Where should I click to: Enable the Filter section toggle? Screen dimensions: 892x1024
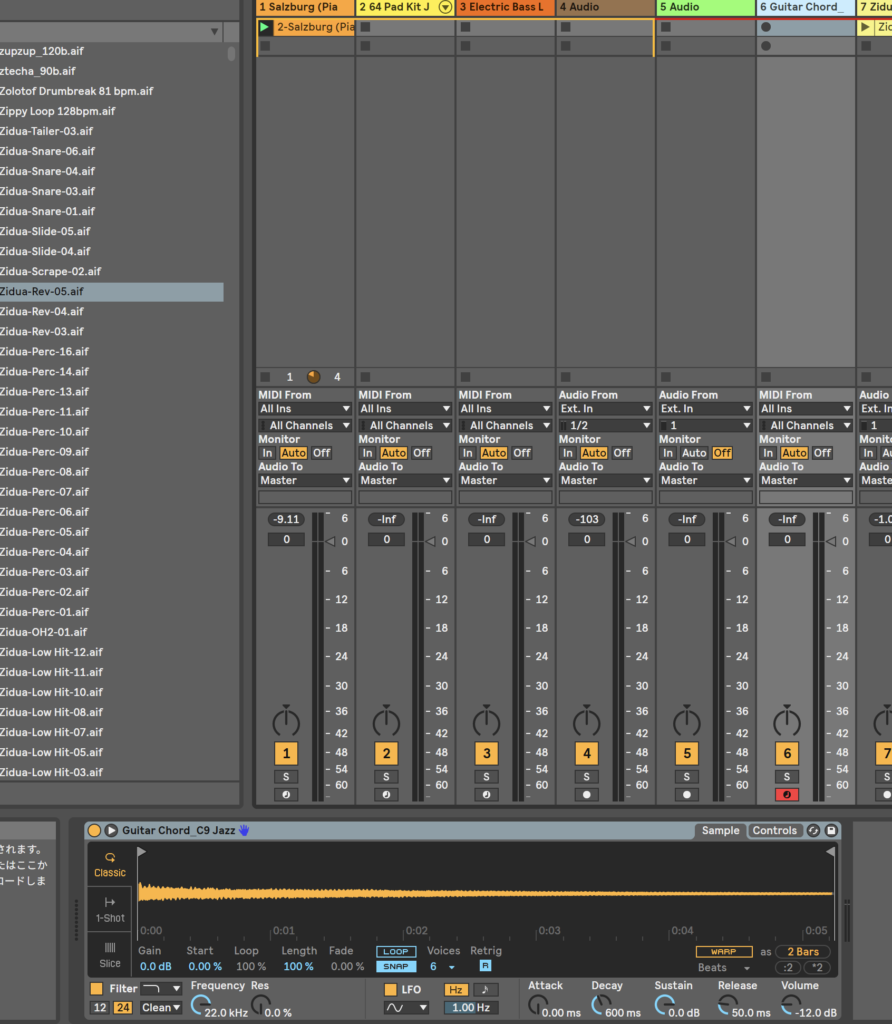[x=97, y=989]
